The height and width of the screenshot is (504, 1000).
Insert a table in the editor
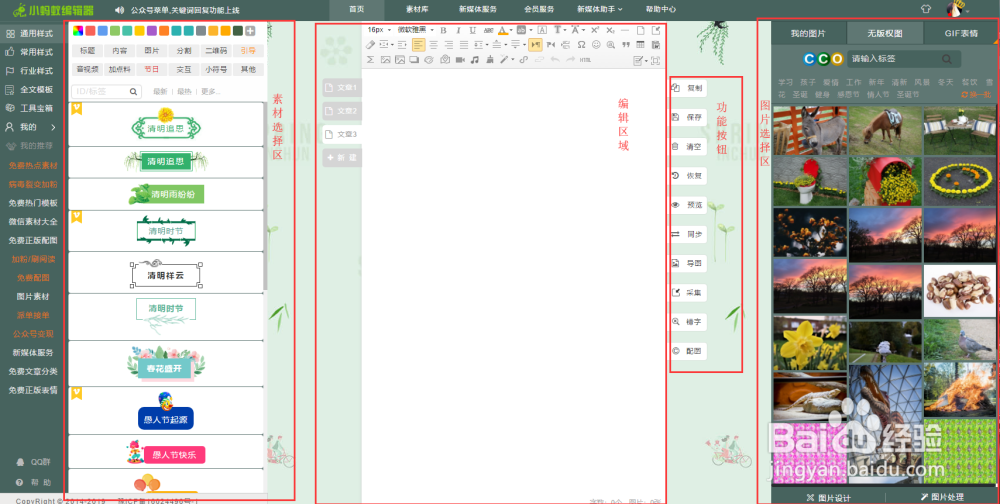(640, 45)
